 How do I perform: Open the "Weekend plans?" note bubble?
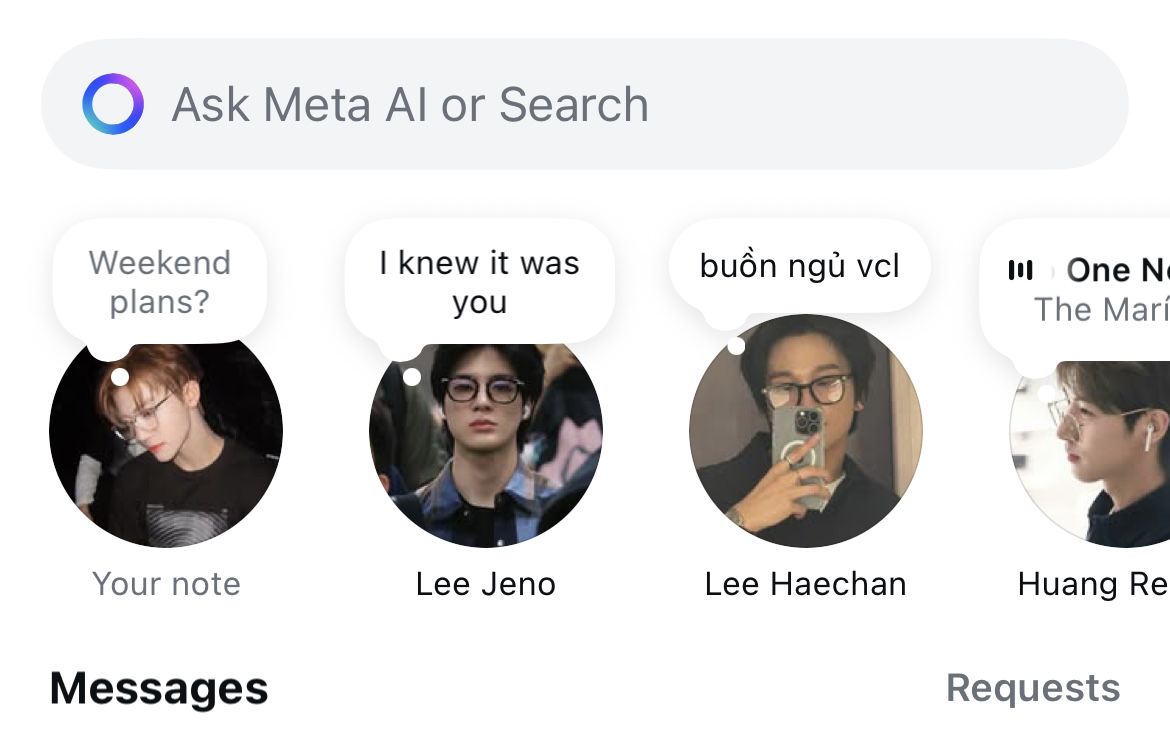[160, 282]
